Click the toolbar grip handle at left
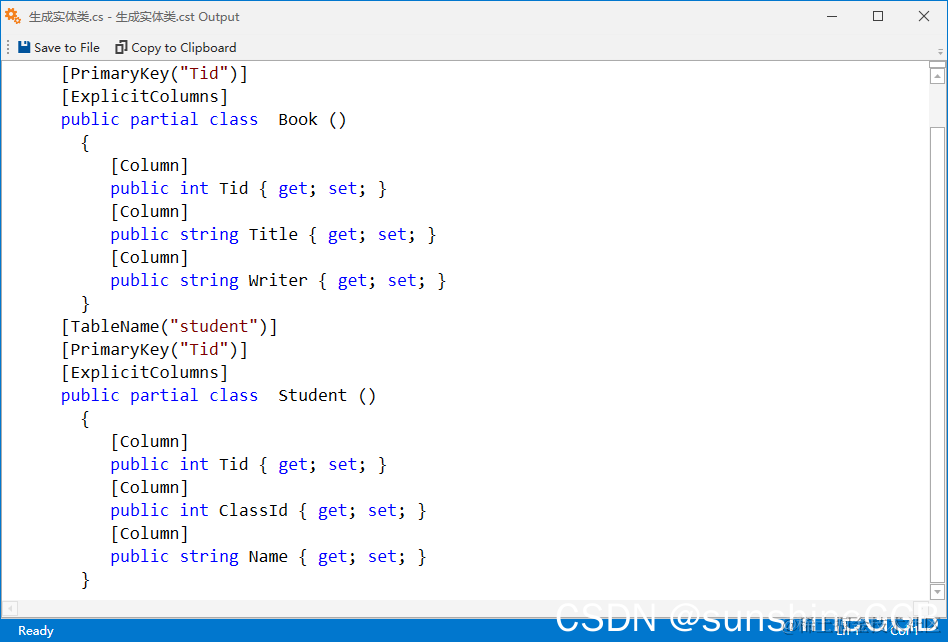948x642 pixels. tap(8, 47)
